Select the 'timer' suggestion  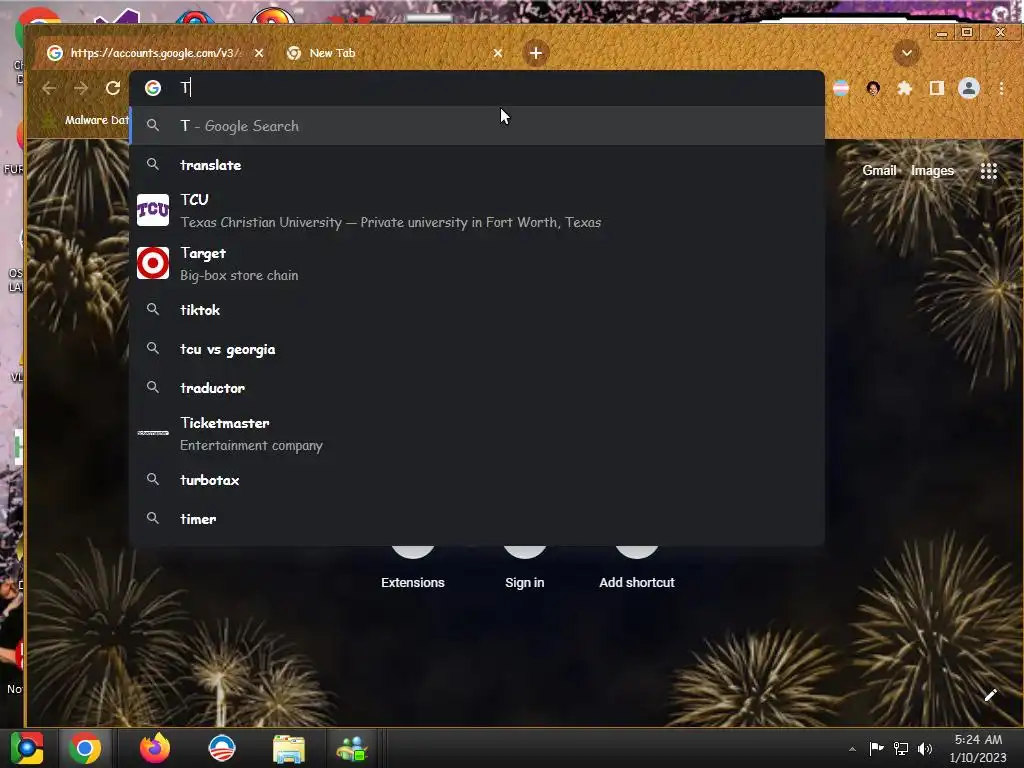[x=477, y=519]
